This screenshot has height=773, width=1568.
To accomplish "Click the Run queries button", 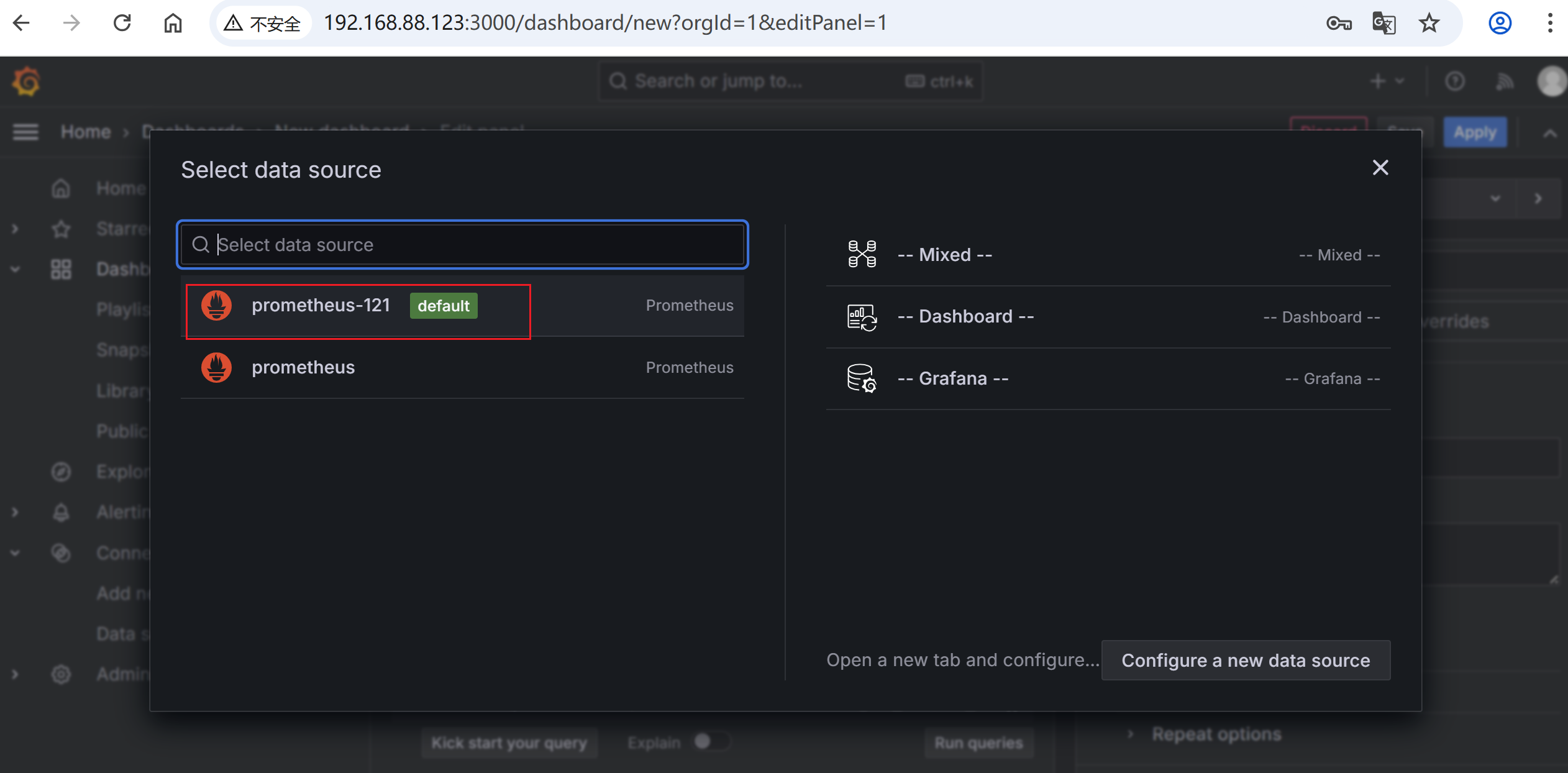I will tap(978, 743).
